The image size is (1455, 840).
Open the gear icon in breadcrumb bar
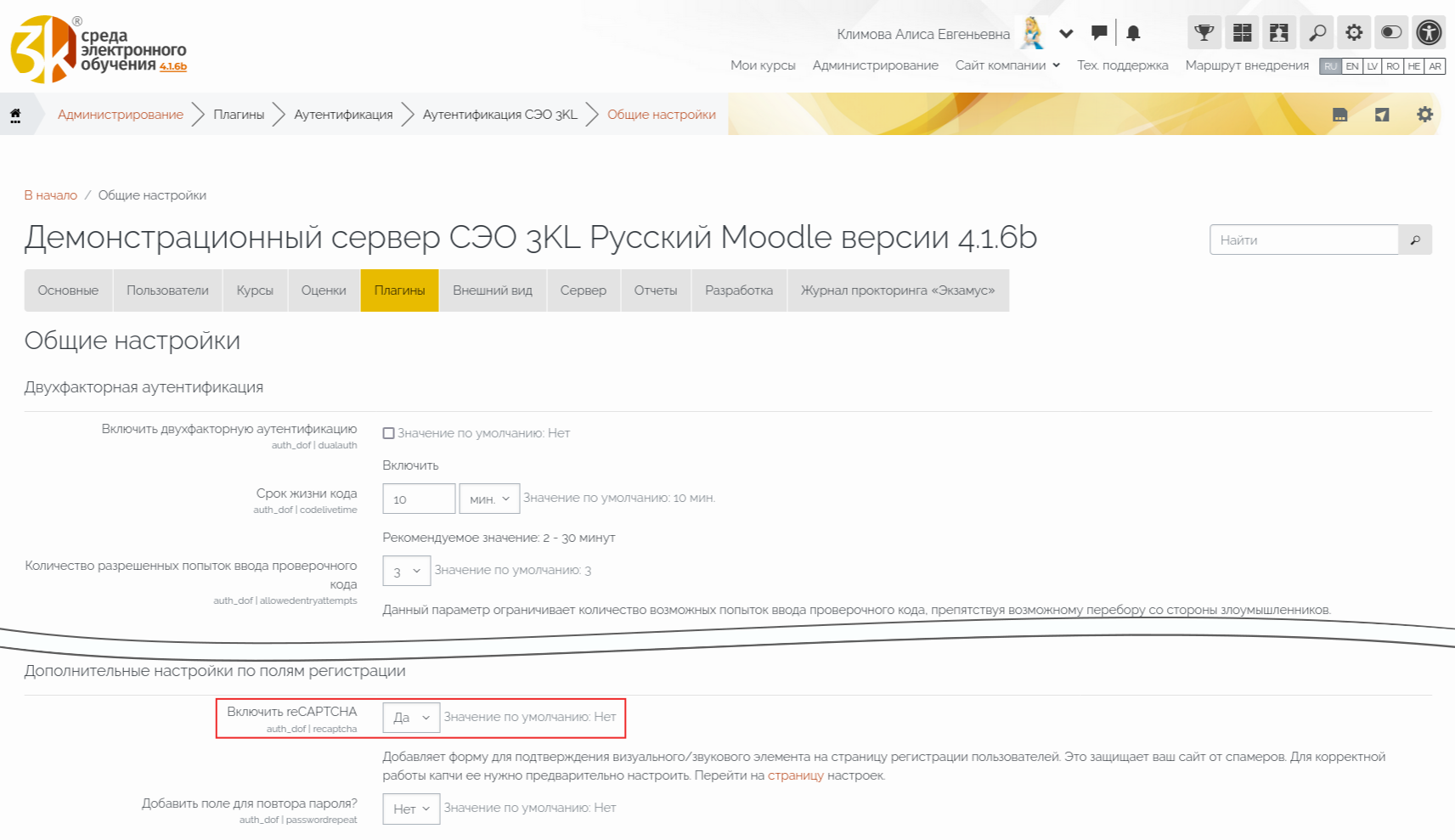tap(1424, 115)
